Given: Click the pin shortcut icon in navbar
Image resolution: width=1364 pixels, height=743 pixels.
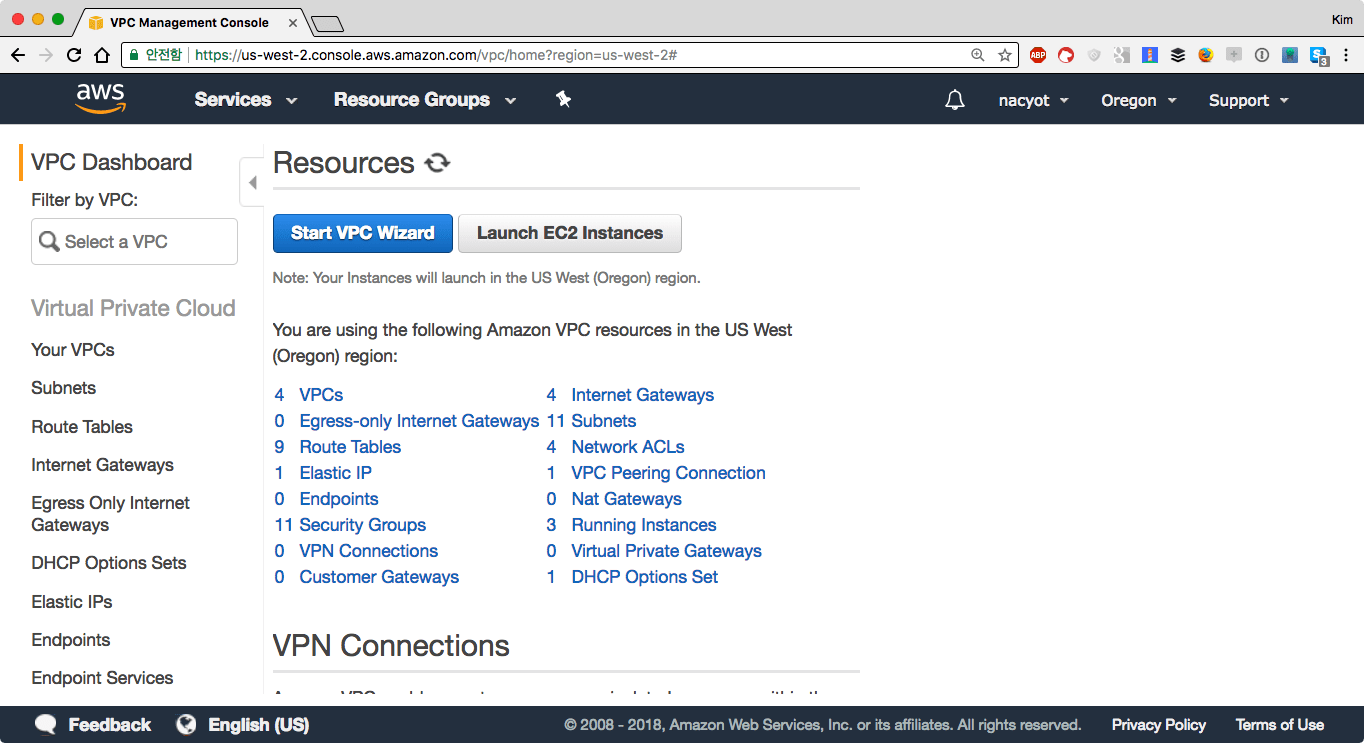Looking at the screenshot, I should click(x=563, y=99).
